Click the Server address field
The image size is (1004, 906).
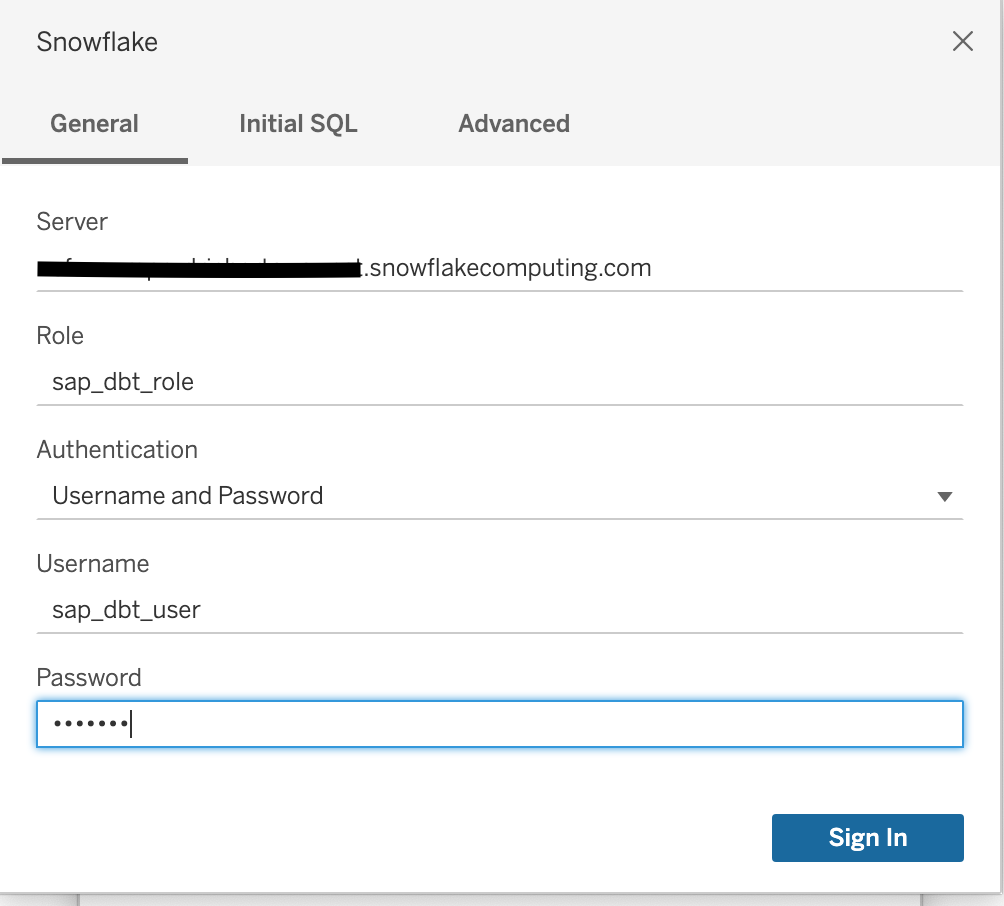pyautogui.click(x=500, y=267)
